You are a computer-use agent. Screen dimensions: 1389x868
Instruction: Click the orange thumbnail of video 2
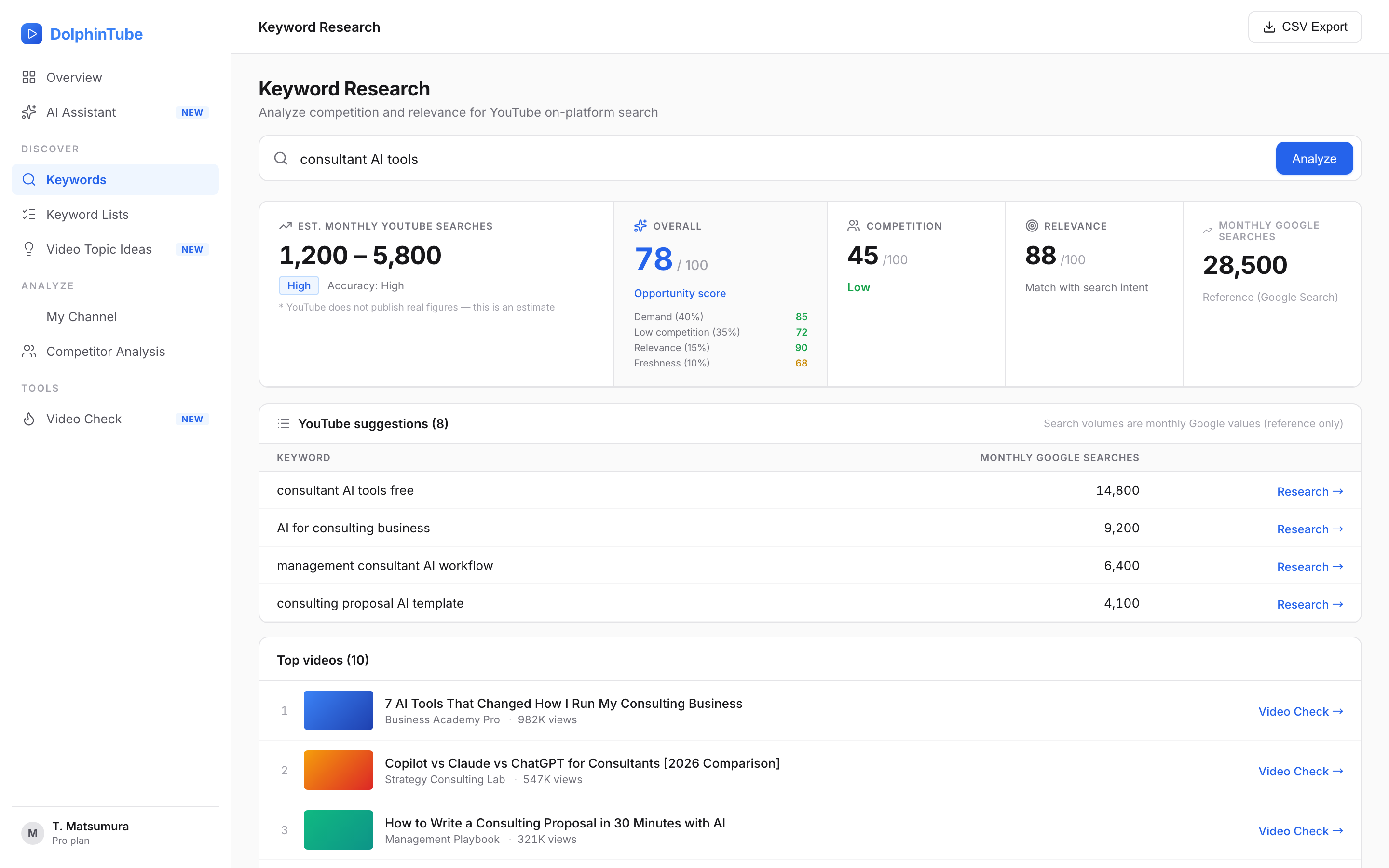[x=338, y=770]
